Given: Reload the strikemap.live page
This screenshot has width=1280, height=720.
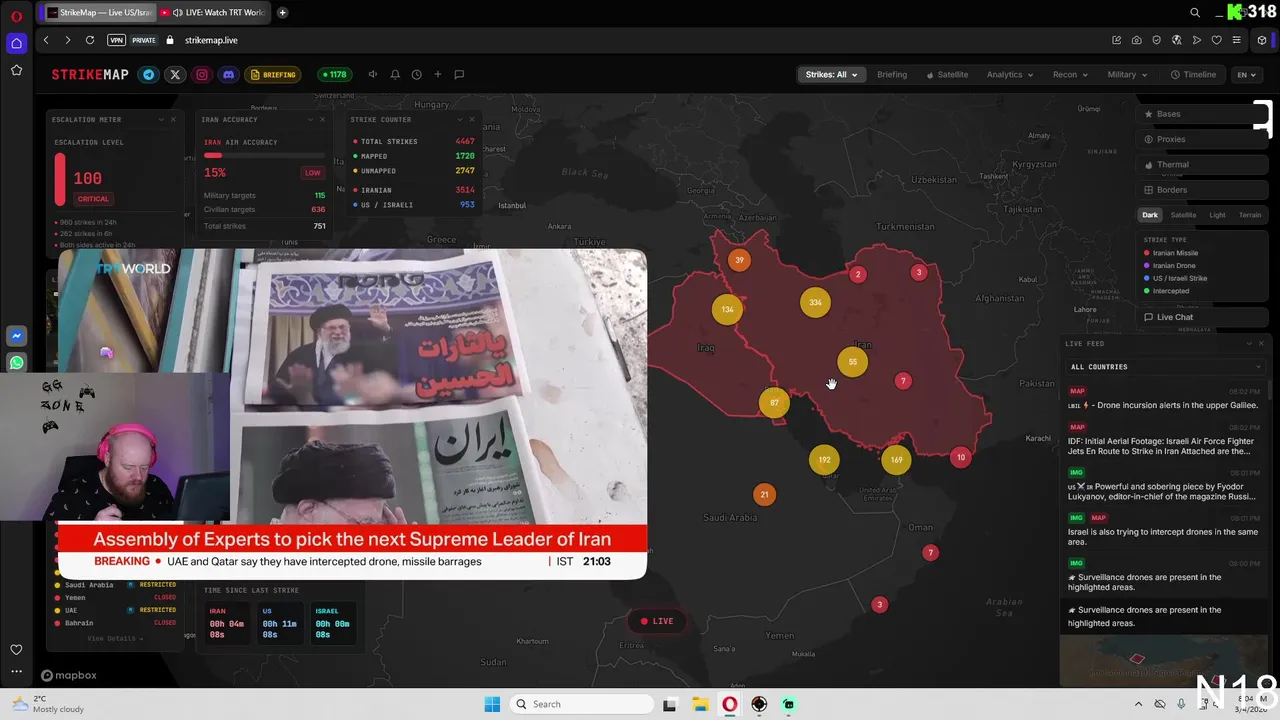Looking at the screenshot, I should [x=90, y=40].
